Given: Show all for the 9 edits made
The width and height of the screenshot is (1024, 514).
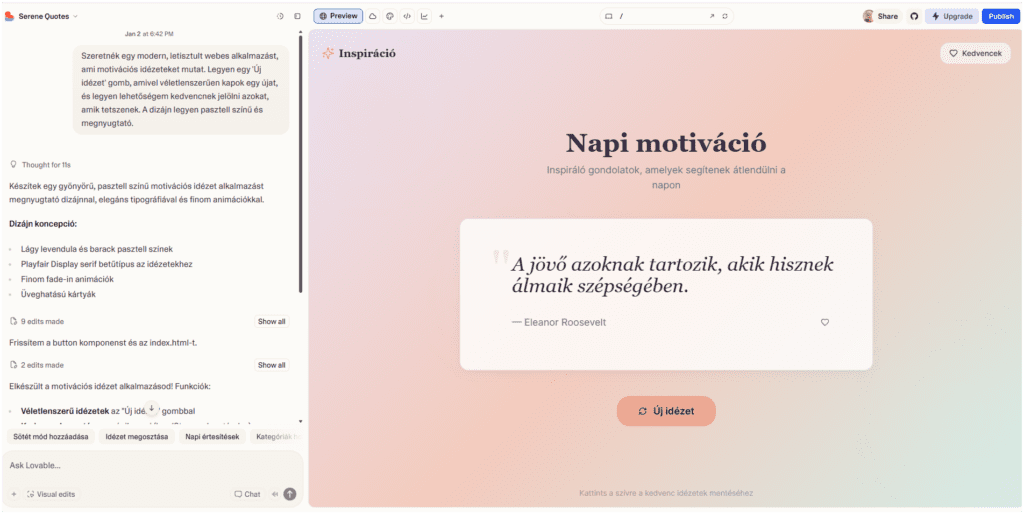Looking at the screenshot, I should pos(272,322).
